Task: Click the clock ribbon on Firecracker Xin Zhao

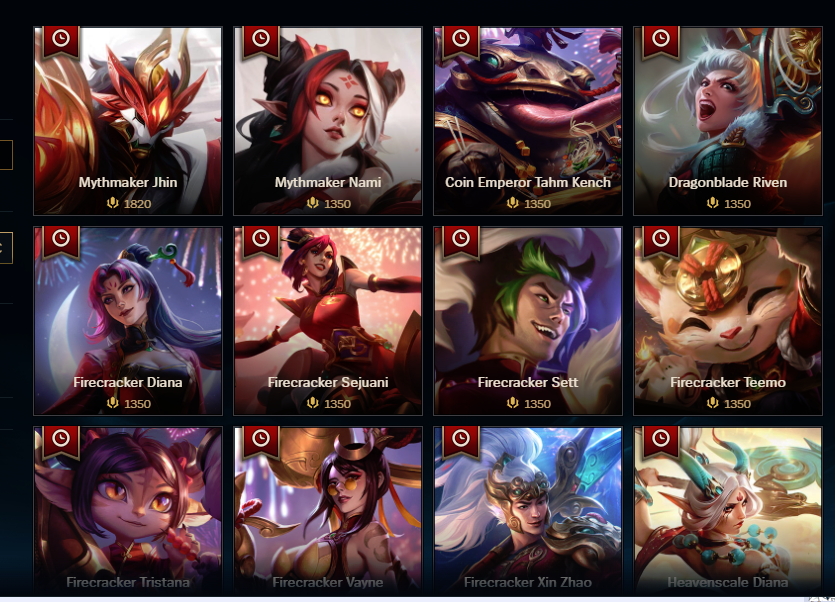Action: tap(461, 441)
